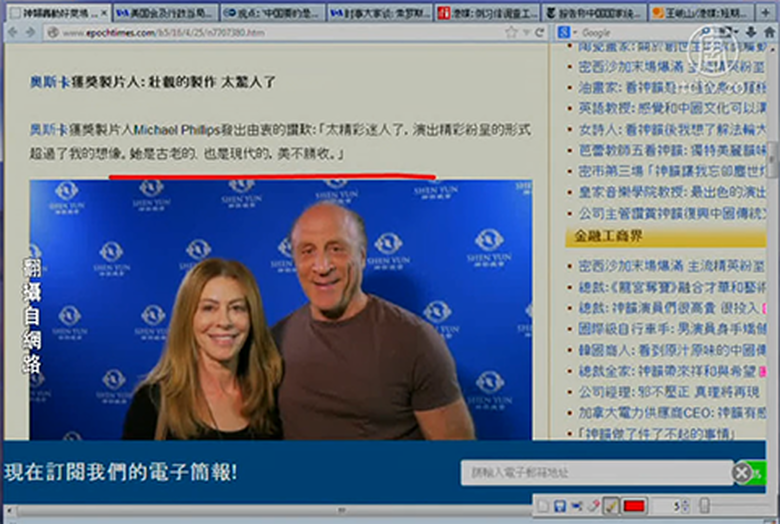780x524 pixels.
Task: Open the 報告:中國國家統 tab
Action: coord(590,12)
